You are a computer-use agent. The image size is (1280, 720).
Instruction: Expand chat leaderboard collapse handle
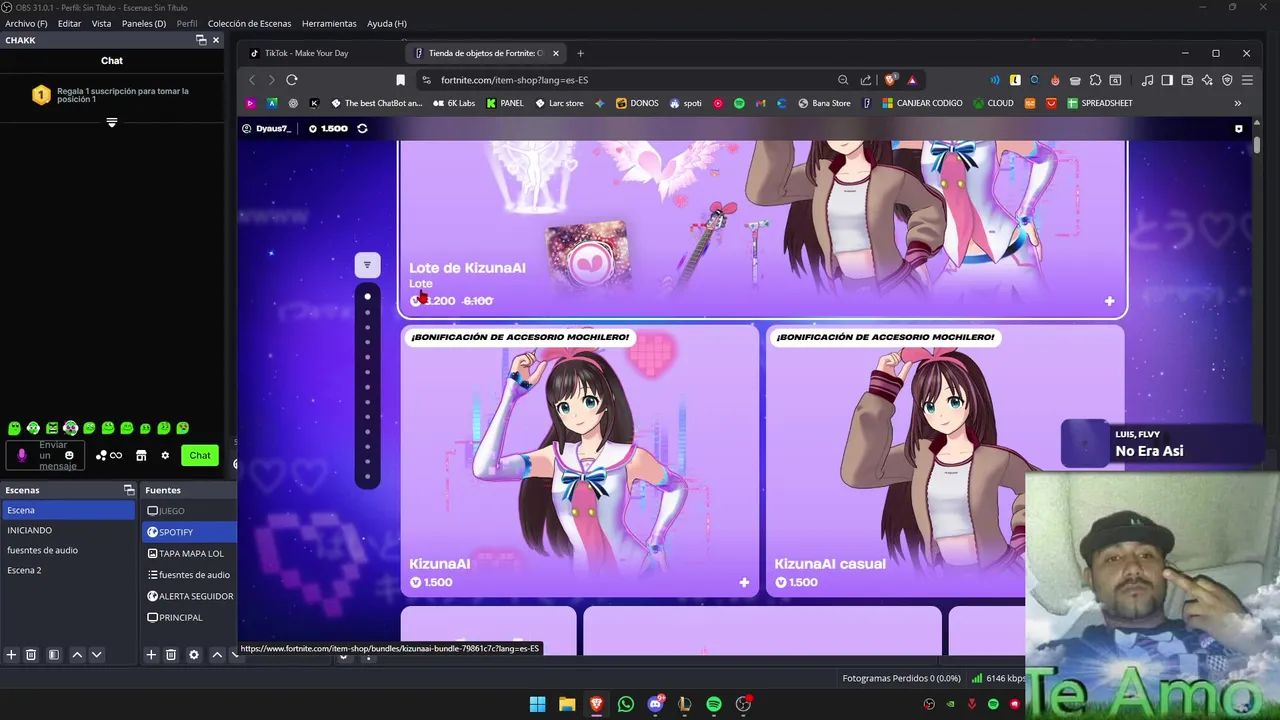[x=112, y=122]
